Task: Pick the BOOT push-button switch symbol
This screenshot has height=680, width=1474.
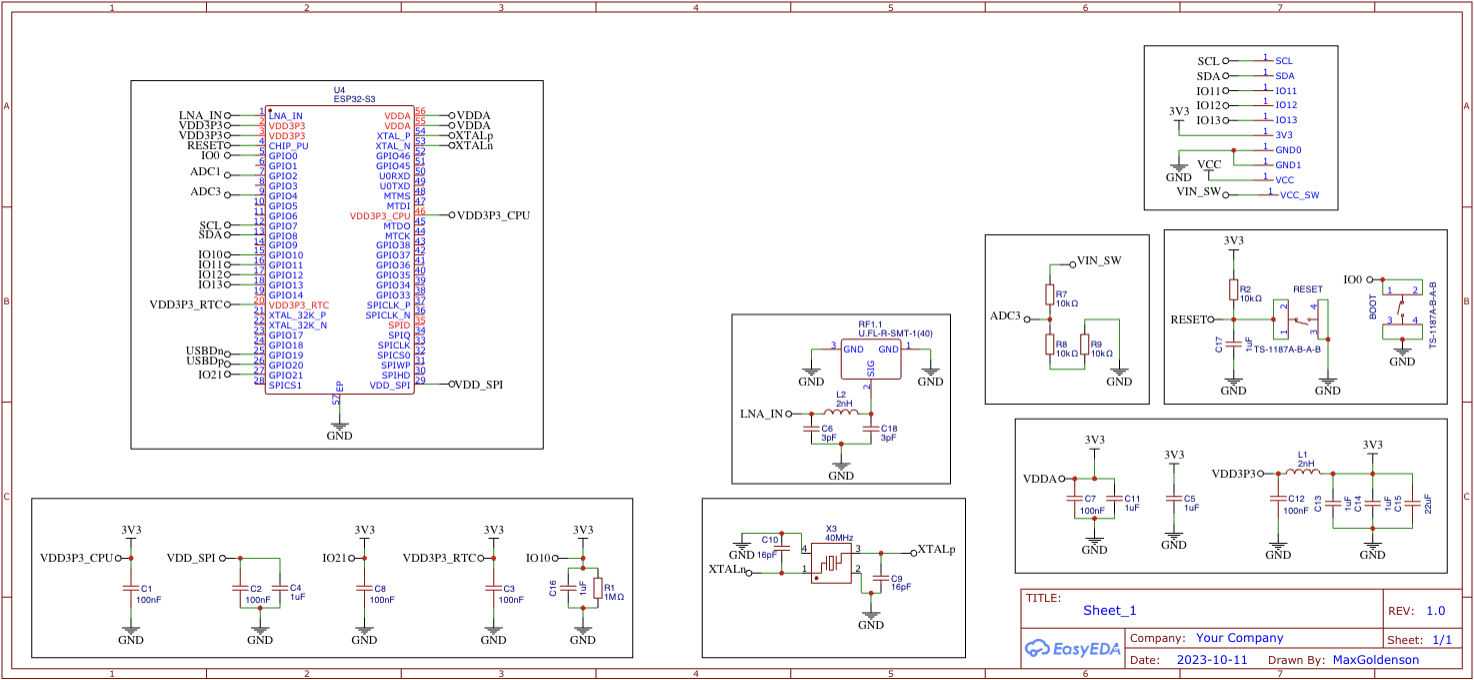Action: click(1402, 310)
